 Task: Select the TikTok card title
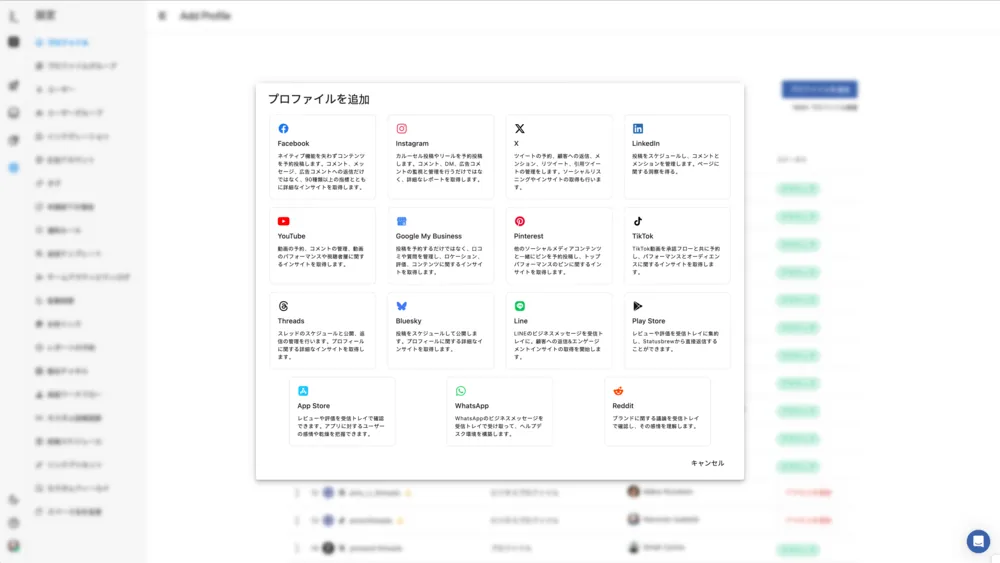point(642,236)
